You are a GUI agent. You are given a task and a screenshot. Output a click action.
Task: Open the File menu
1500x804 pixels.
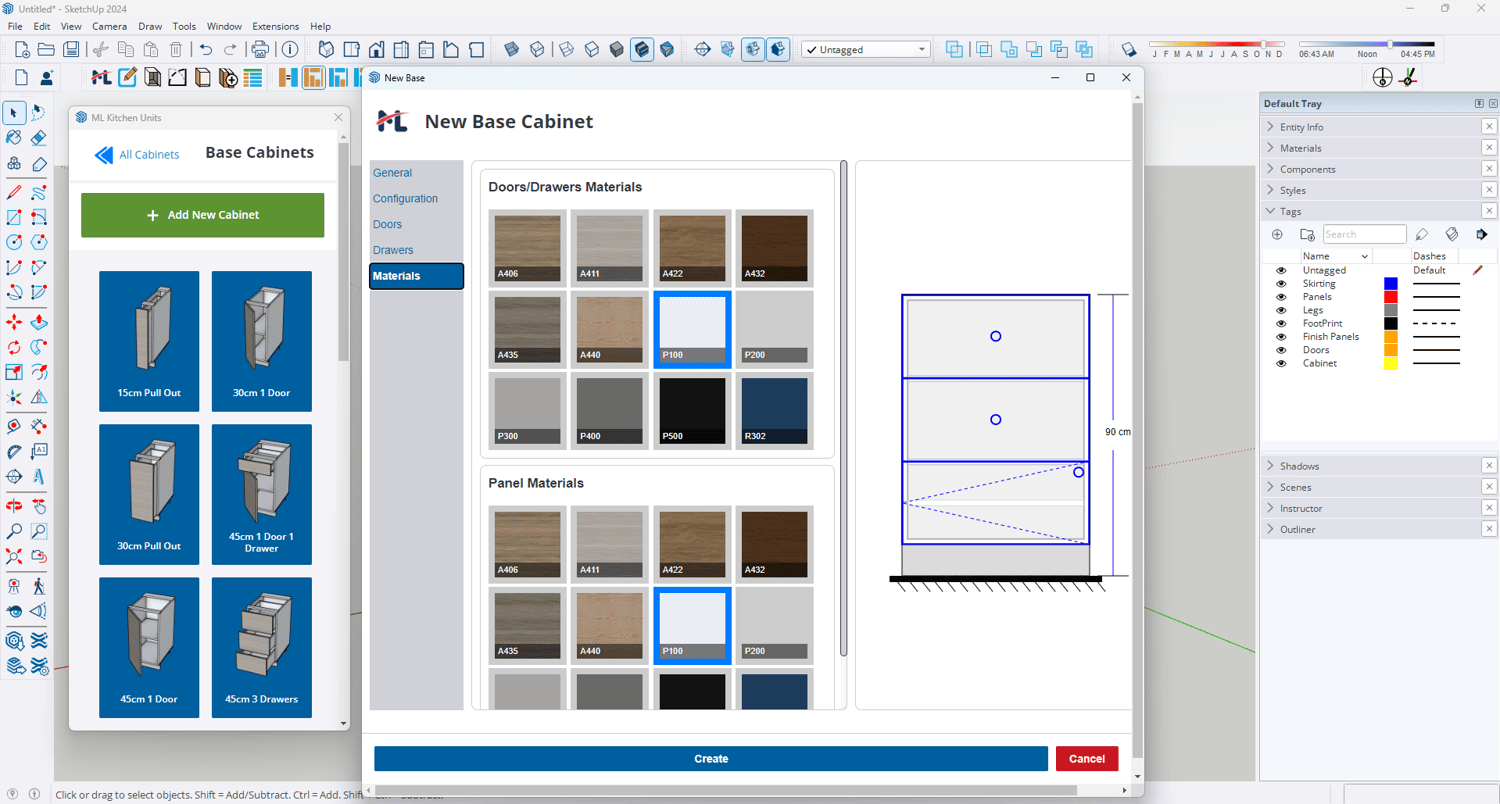[x=15, y=26]
